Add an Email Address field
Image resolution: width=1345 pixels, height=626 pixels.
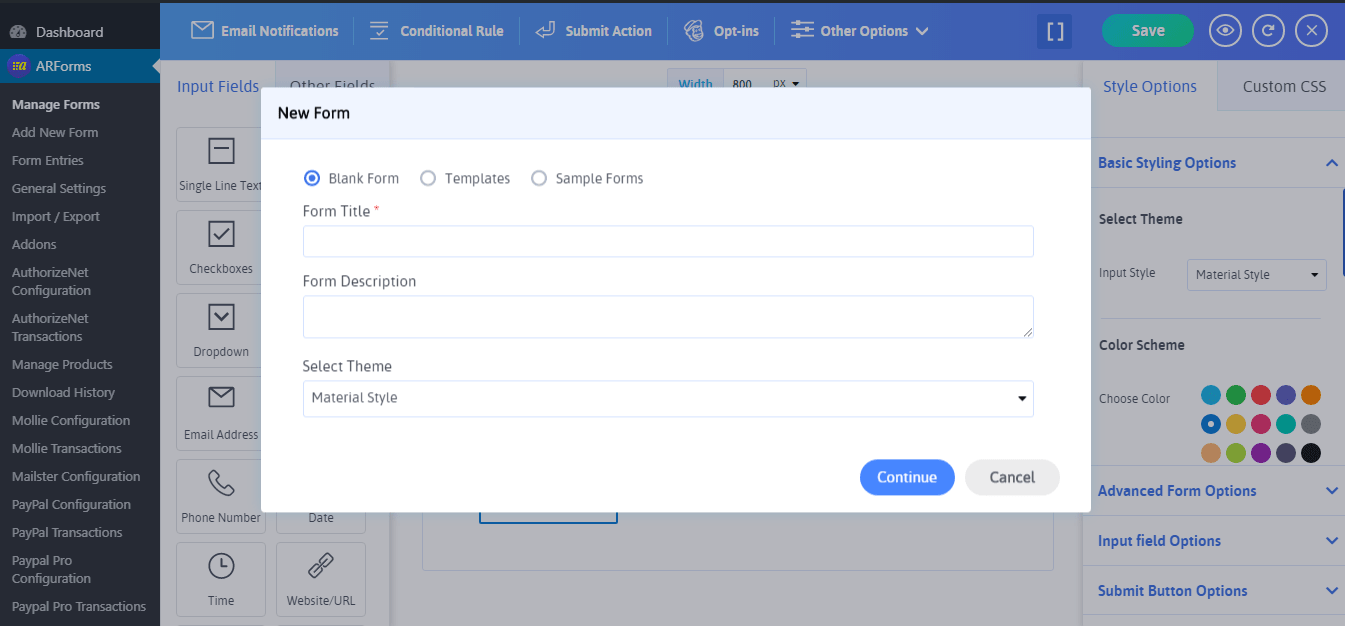click(221, 412)
